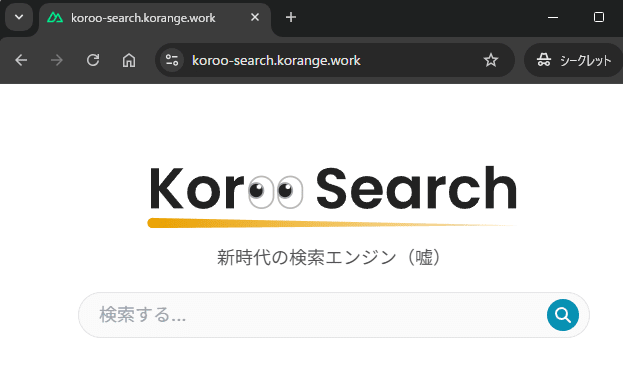Screen dimensions: 623x373
Task: Open the シークレット incognito indicator
Action: (x=573, y=60)
